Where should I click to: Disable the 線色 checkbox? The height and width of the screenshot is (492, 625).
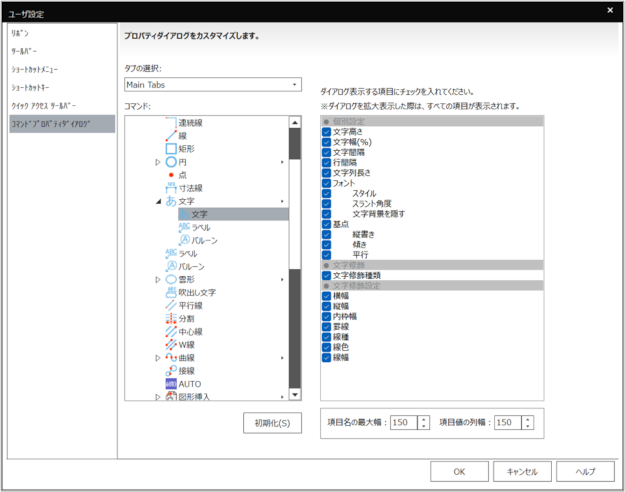tap(326, 346)
